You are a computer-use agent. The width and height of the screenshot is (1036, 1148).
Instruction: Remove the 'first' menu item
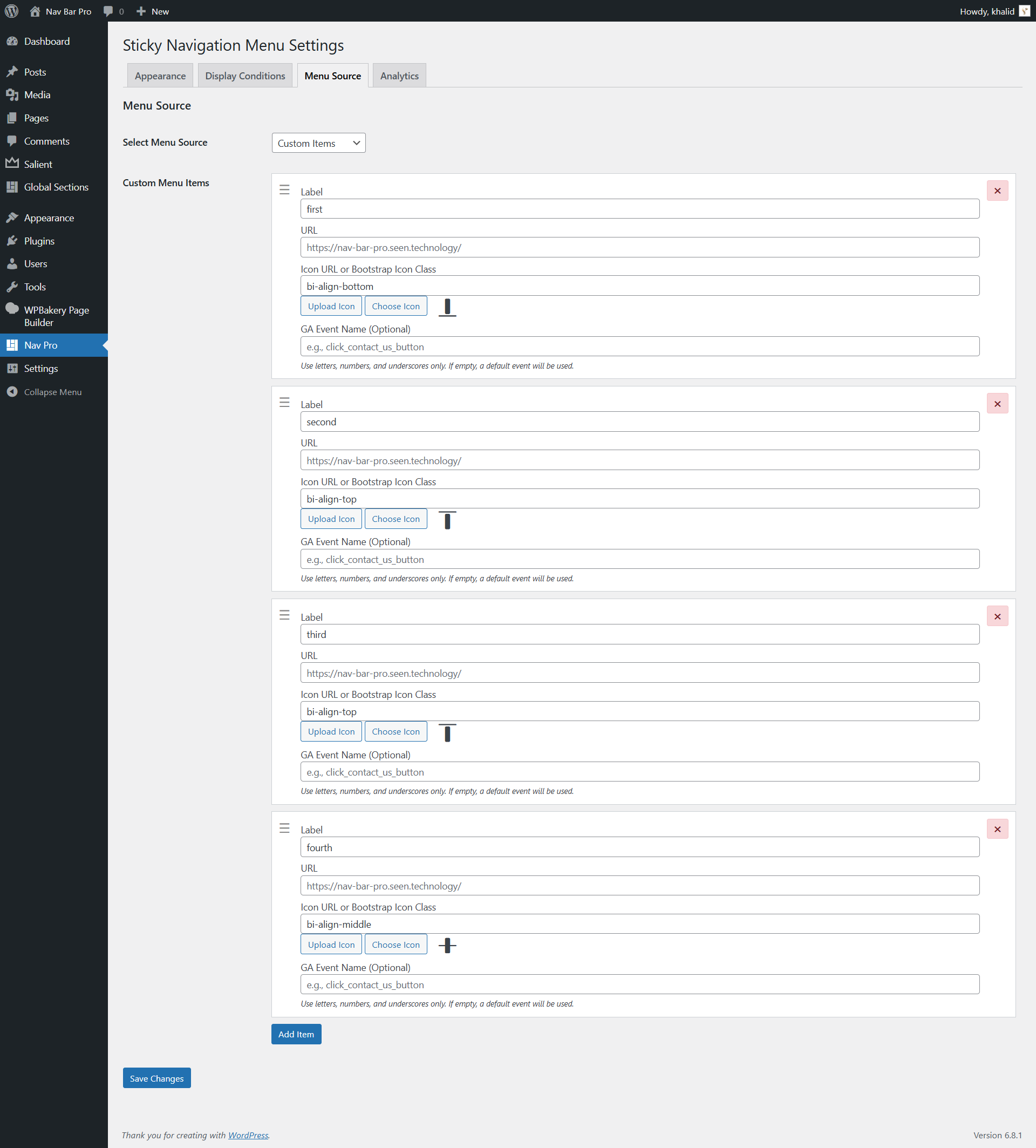(x=997, y=191)
